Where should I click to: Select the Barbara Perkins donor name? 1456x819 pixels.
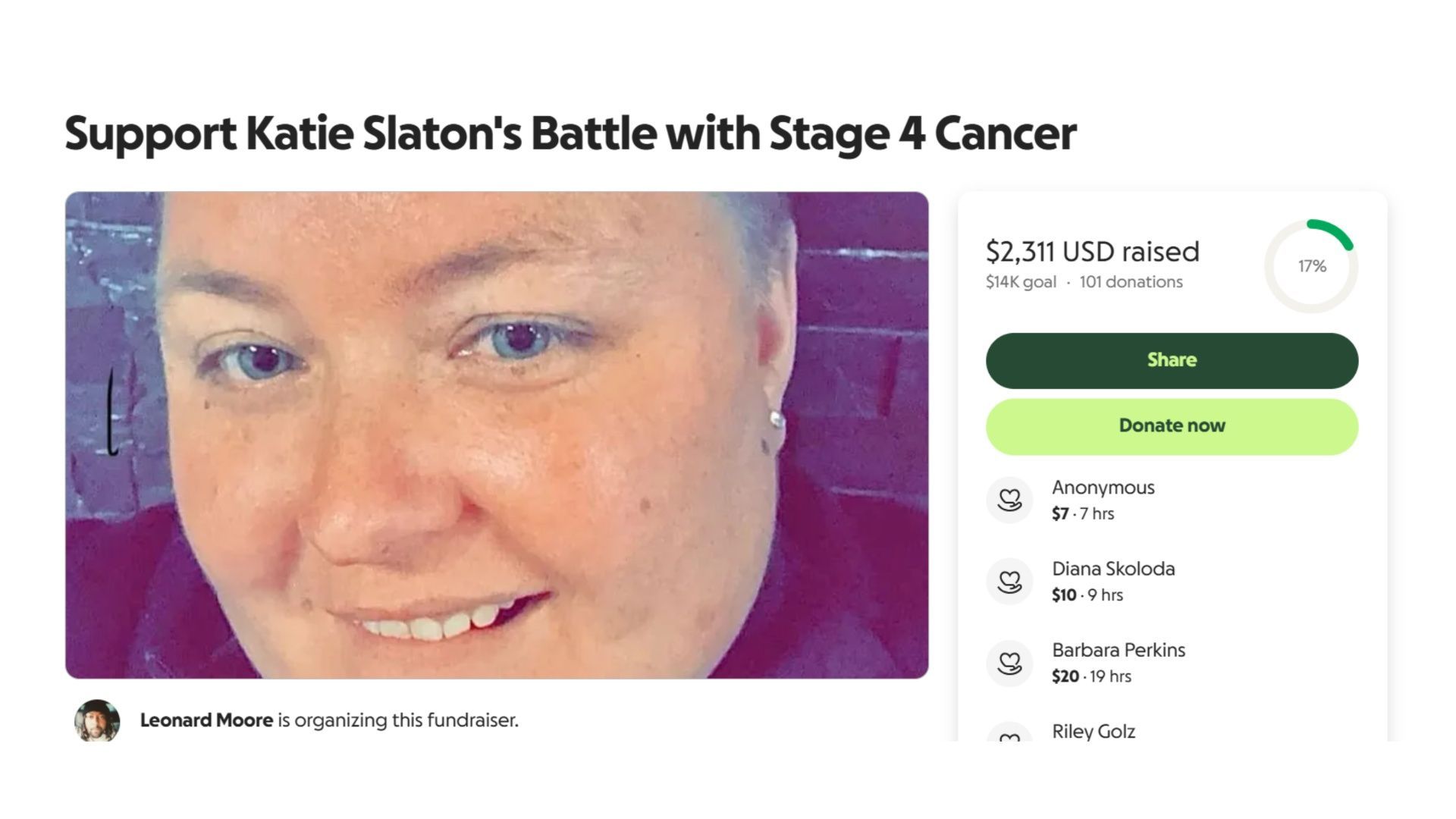pyautogui.click(x=1119, y=650)
